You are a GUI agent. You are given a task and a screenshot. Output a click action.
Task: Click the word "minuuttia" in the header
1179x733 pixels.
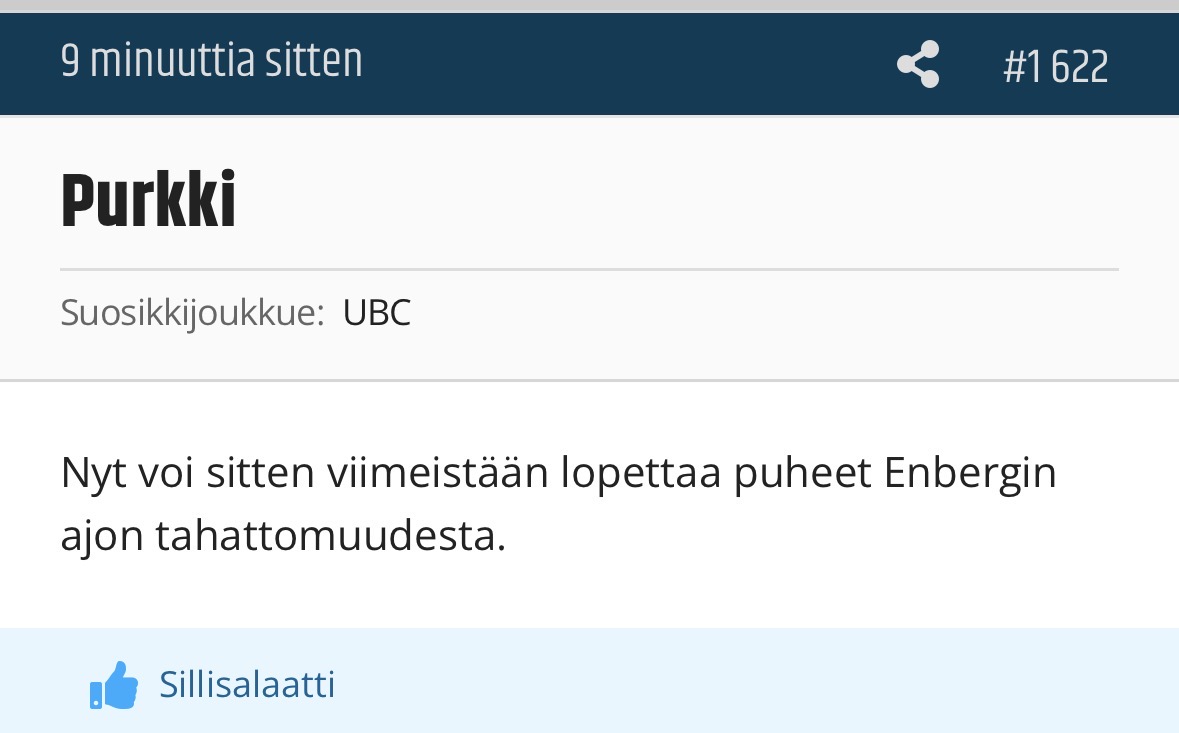click(x=173, y=62)
